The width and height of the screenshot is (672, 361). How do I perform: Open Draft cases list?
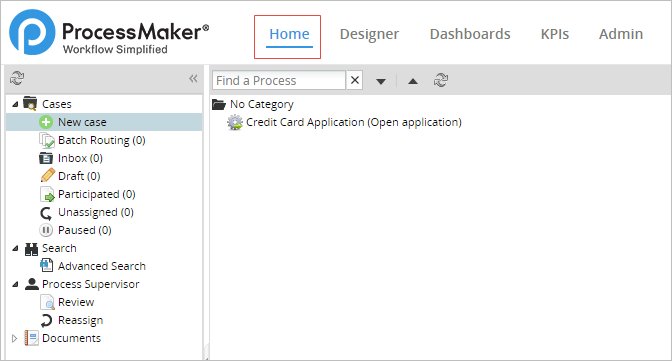click(x=79, y=176)
